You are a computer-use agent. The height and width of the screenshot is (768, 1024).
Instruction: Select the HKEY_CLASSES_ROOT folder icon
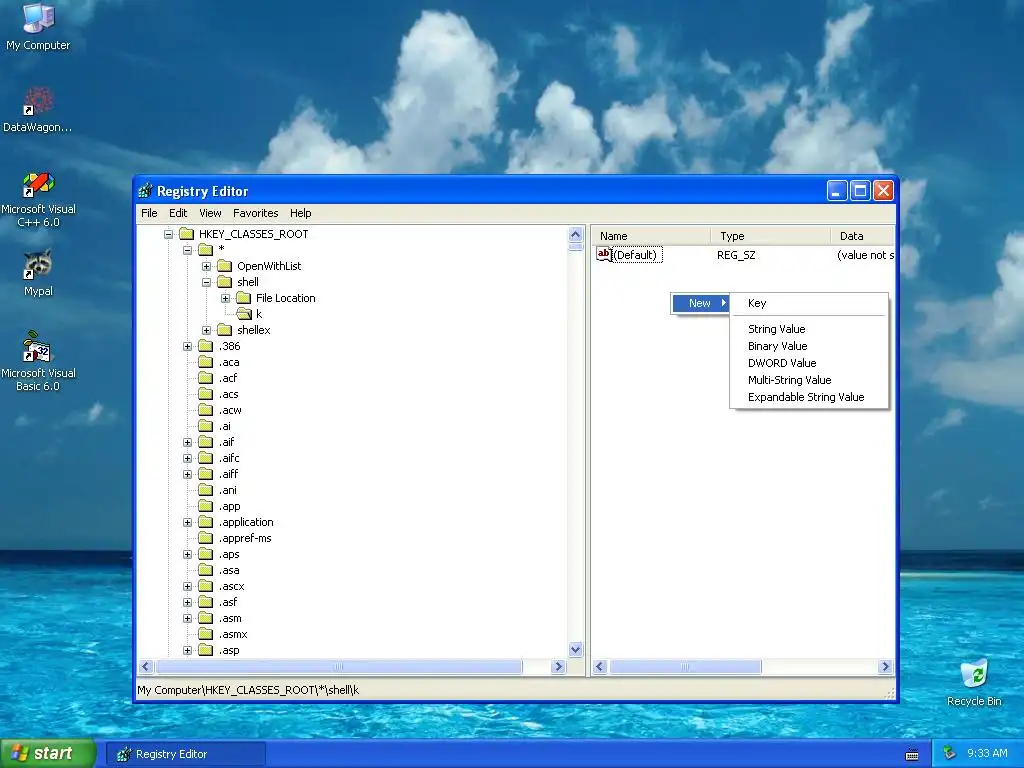(x=187, y=234)
